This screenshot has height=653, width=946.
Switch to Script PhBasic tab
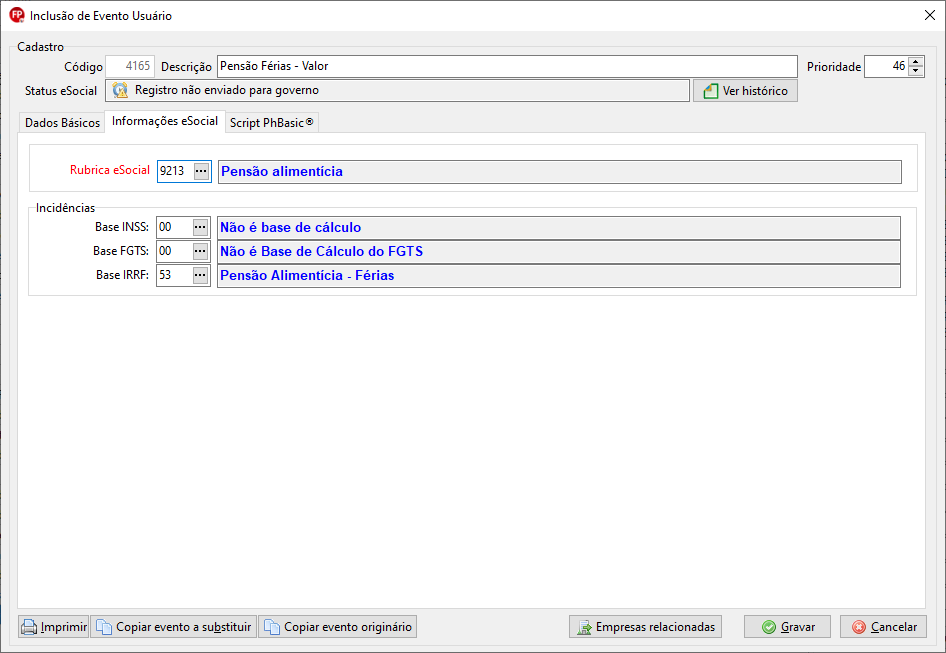coord(271,123)
